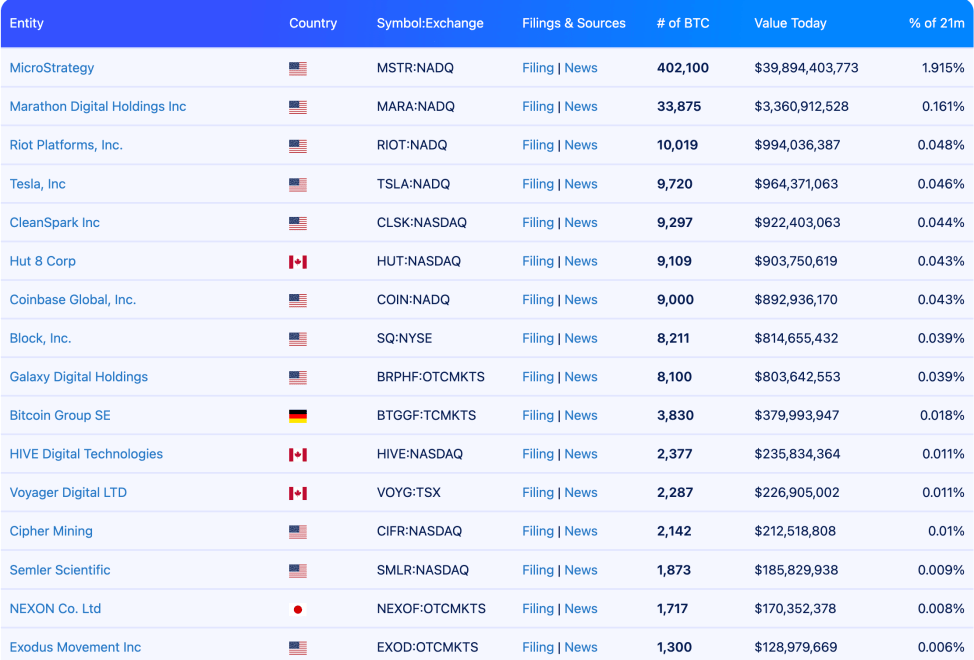Image resolution: width=974 pixels, height=660 pixels.
Task: Open the Filing link for Tesla, Inc
Action: [538, 184]
